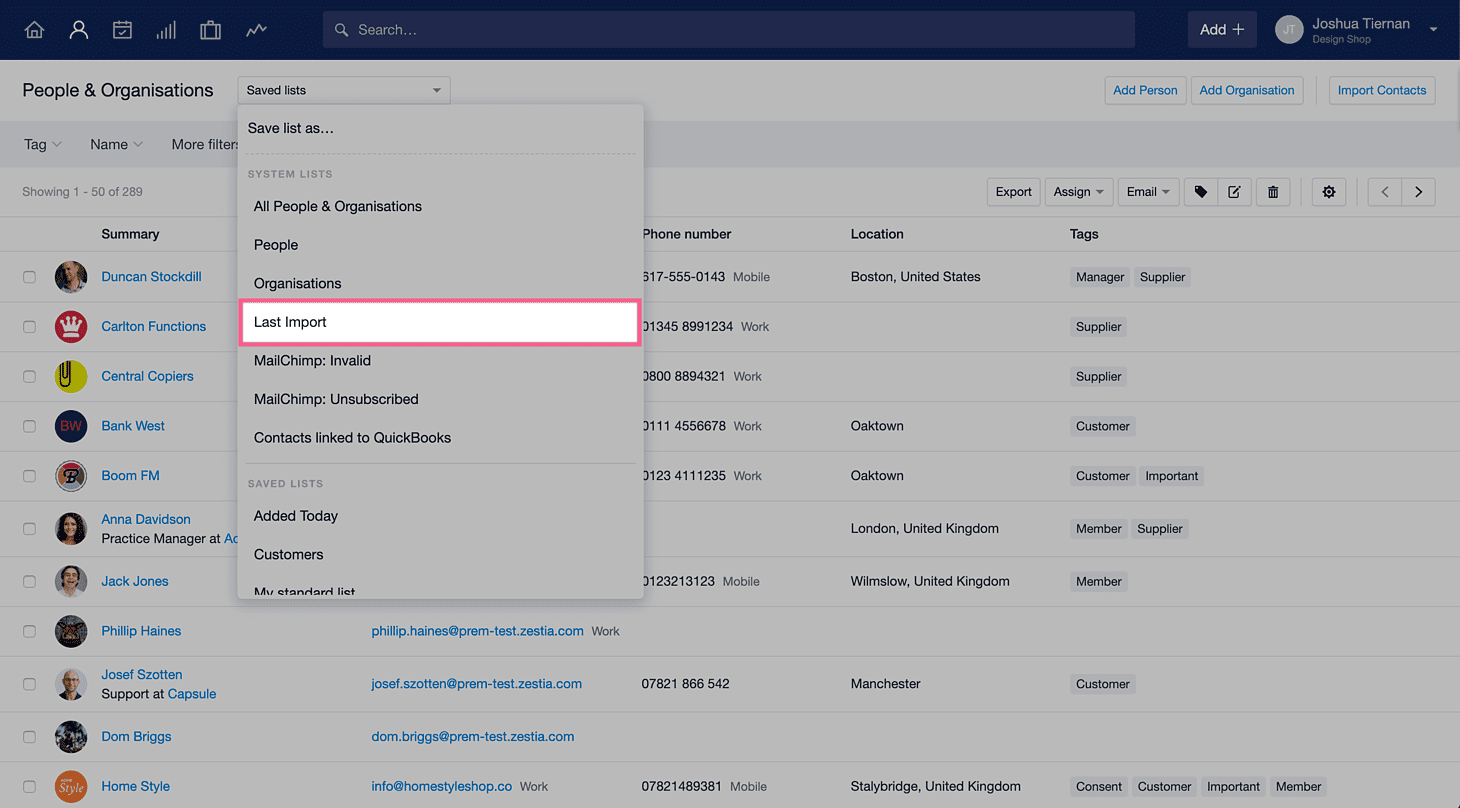
Task: Click the Important tag on Boom FM
Action: point(1171,476)
